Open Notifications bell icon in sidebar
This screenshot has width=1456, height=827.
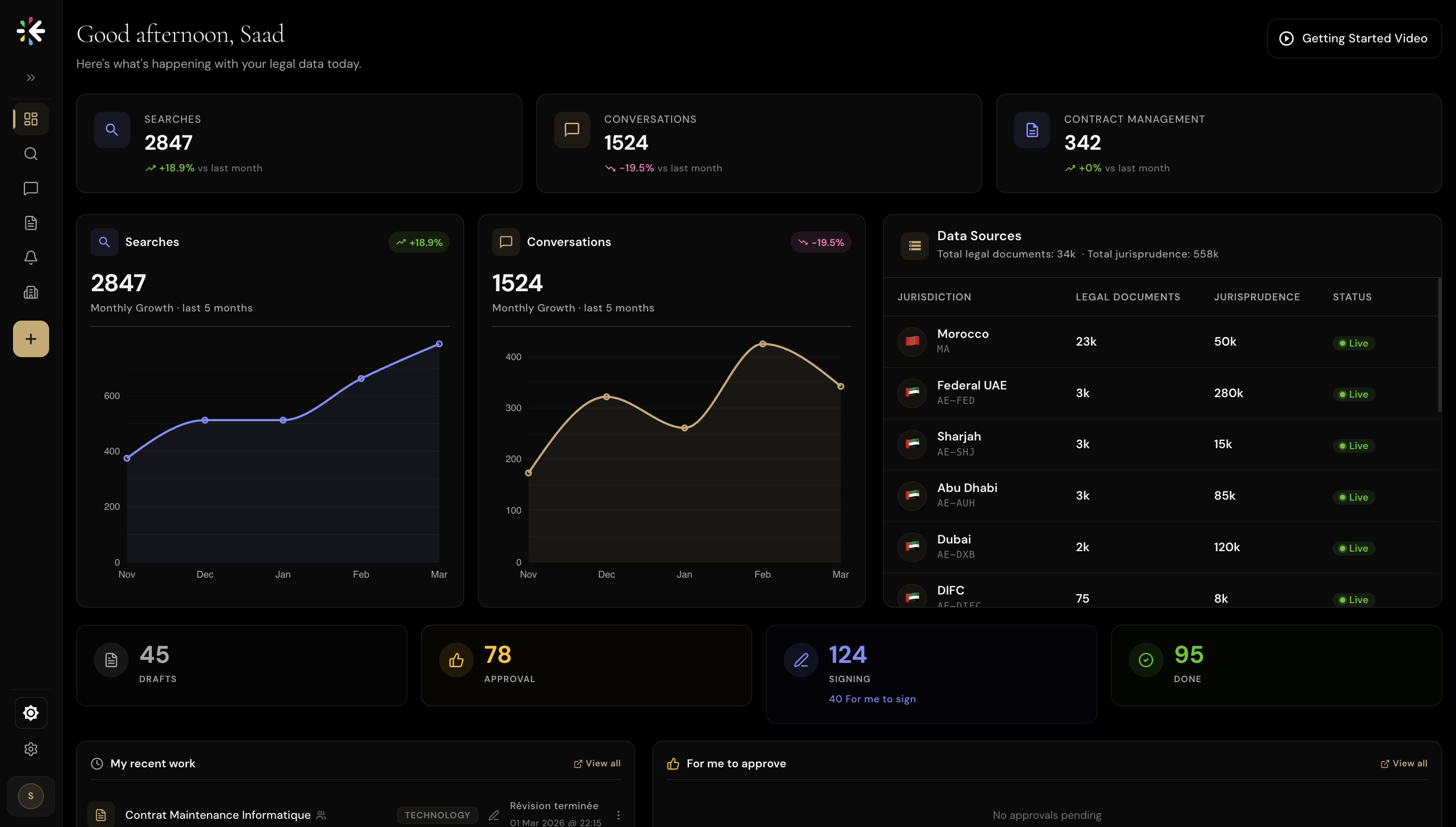coord(31,258)
